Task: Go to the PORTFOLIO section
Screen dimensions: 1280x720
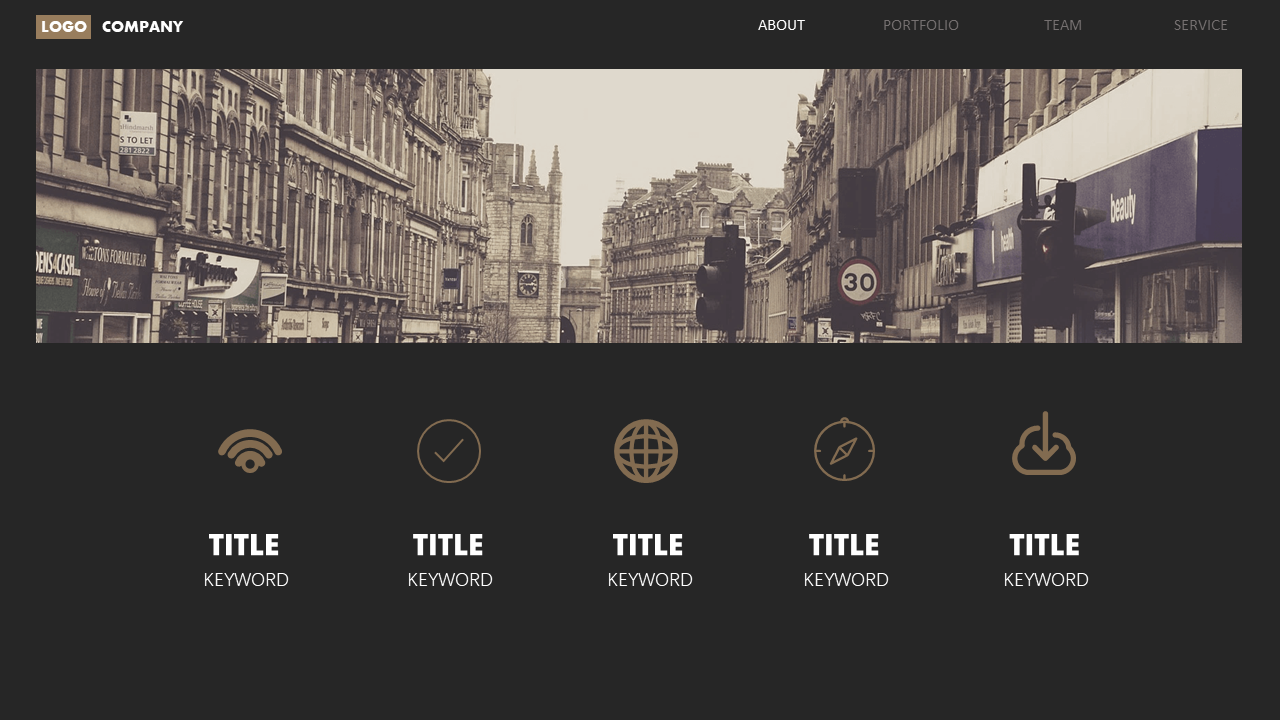Action: pyautogui.click(x=920, y=25)
